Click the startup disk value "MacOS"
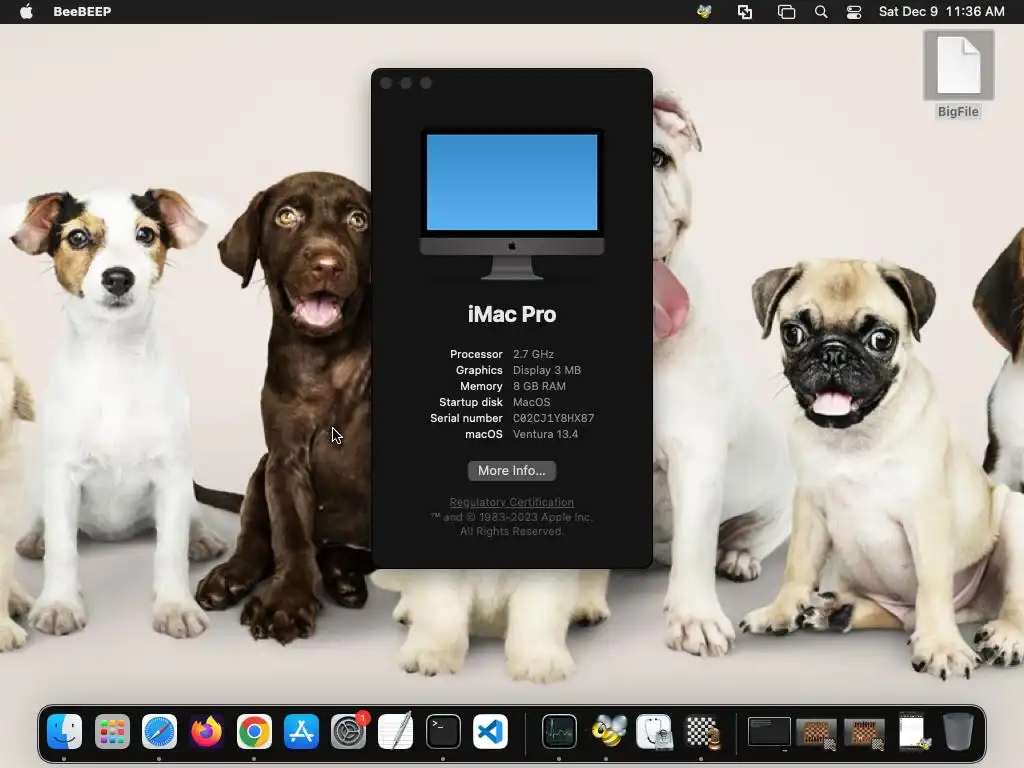The width and height of the screenshot is (1024, 768). (x=532, y=402)
